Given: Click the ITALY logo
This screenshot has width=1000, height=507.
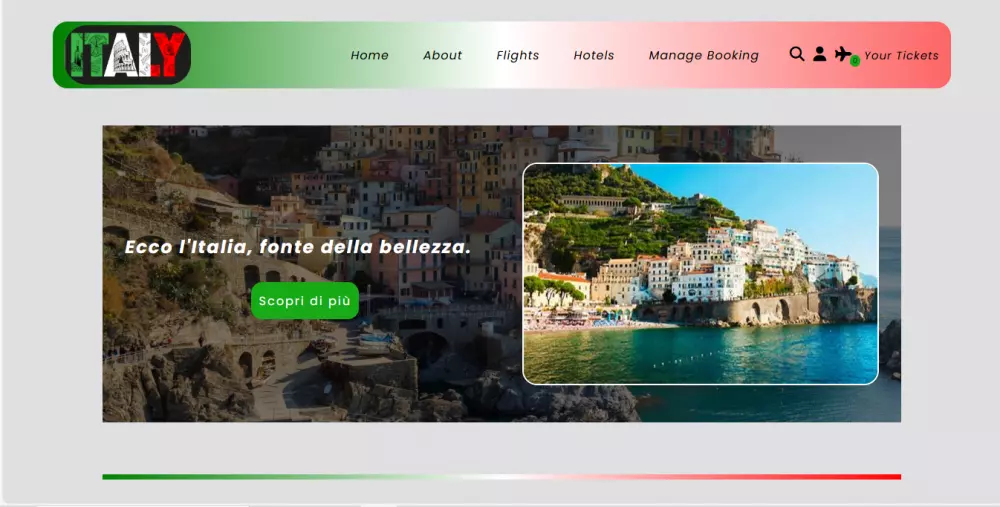Looking at the screenshot, I should pyautogui.click(x=128, y=55).
